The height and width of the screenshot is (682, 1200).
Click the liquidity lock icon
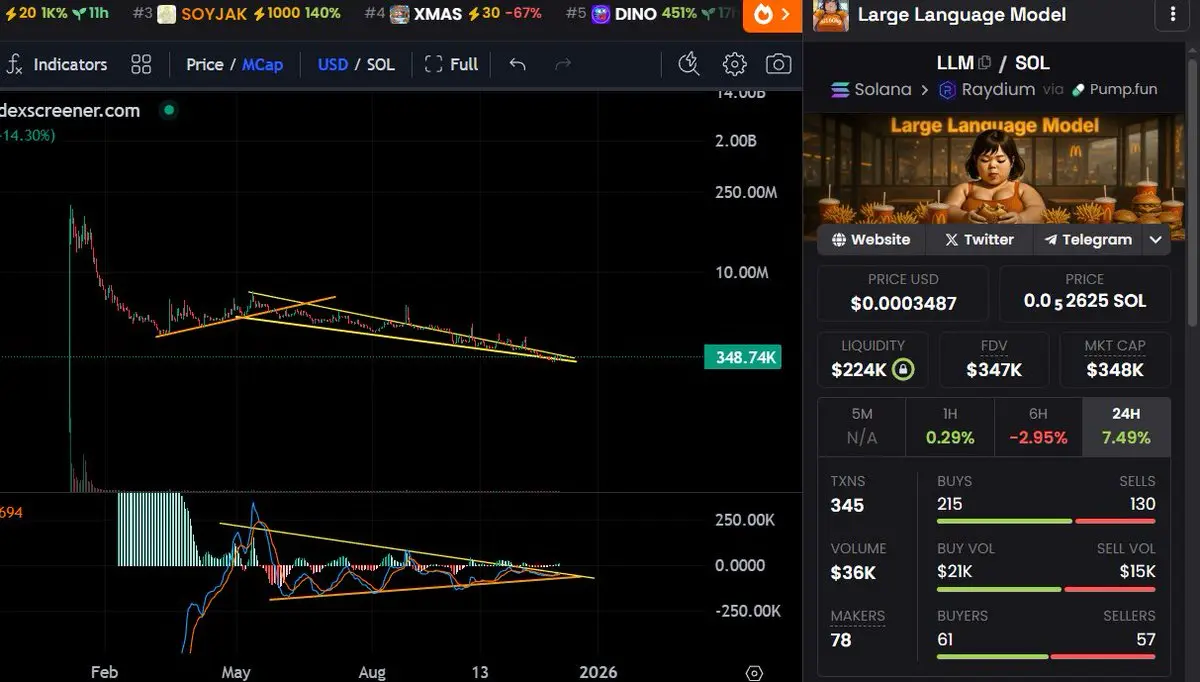[903, 370]
